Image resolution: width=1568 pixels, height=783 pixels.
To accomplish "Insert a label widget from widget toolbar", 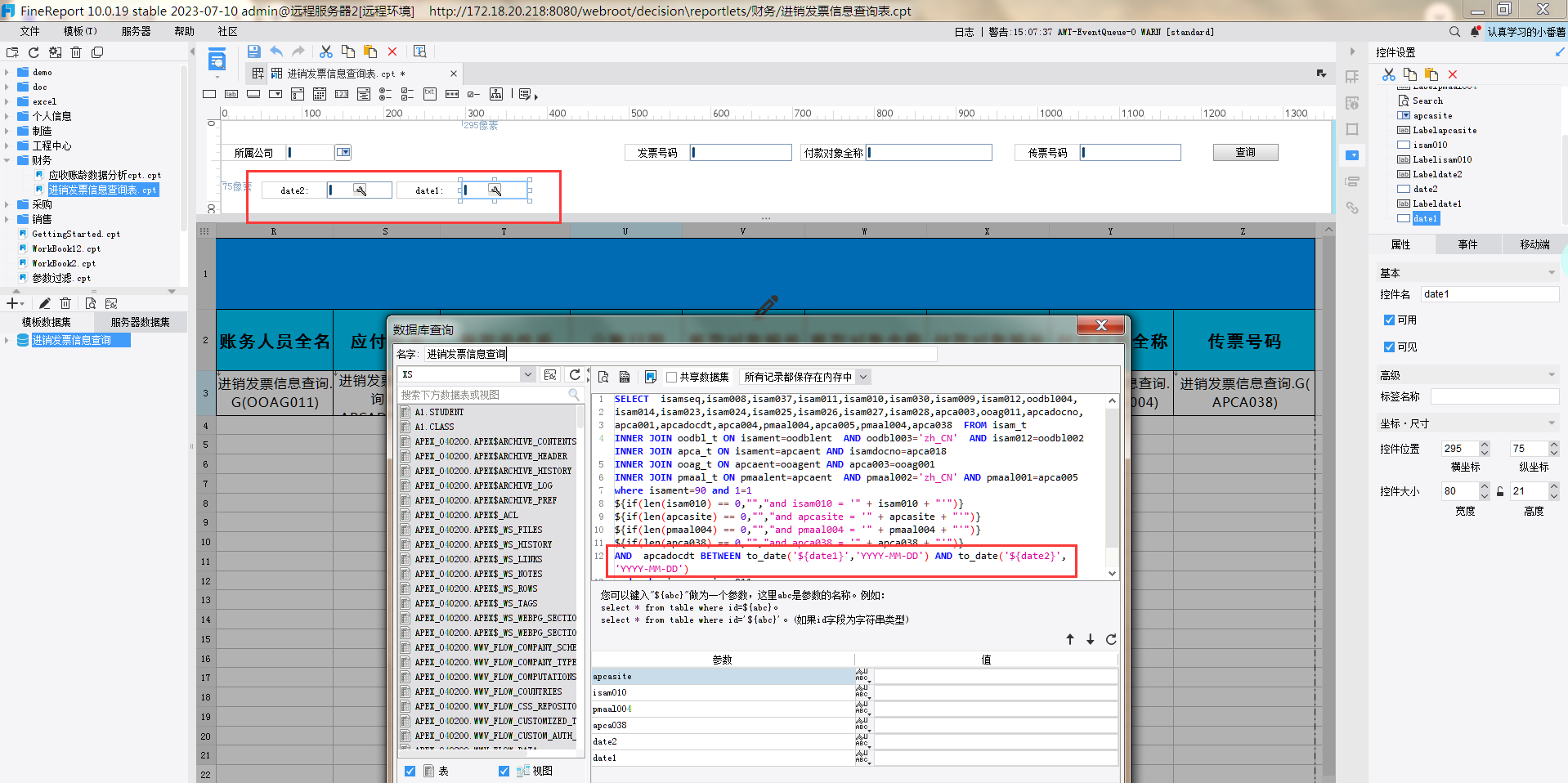I will (x=231, y=94).
